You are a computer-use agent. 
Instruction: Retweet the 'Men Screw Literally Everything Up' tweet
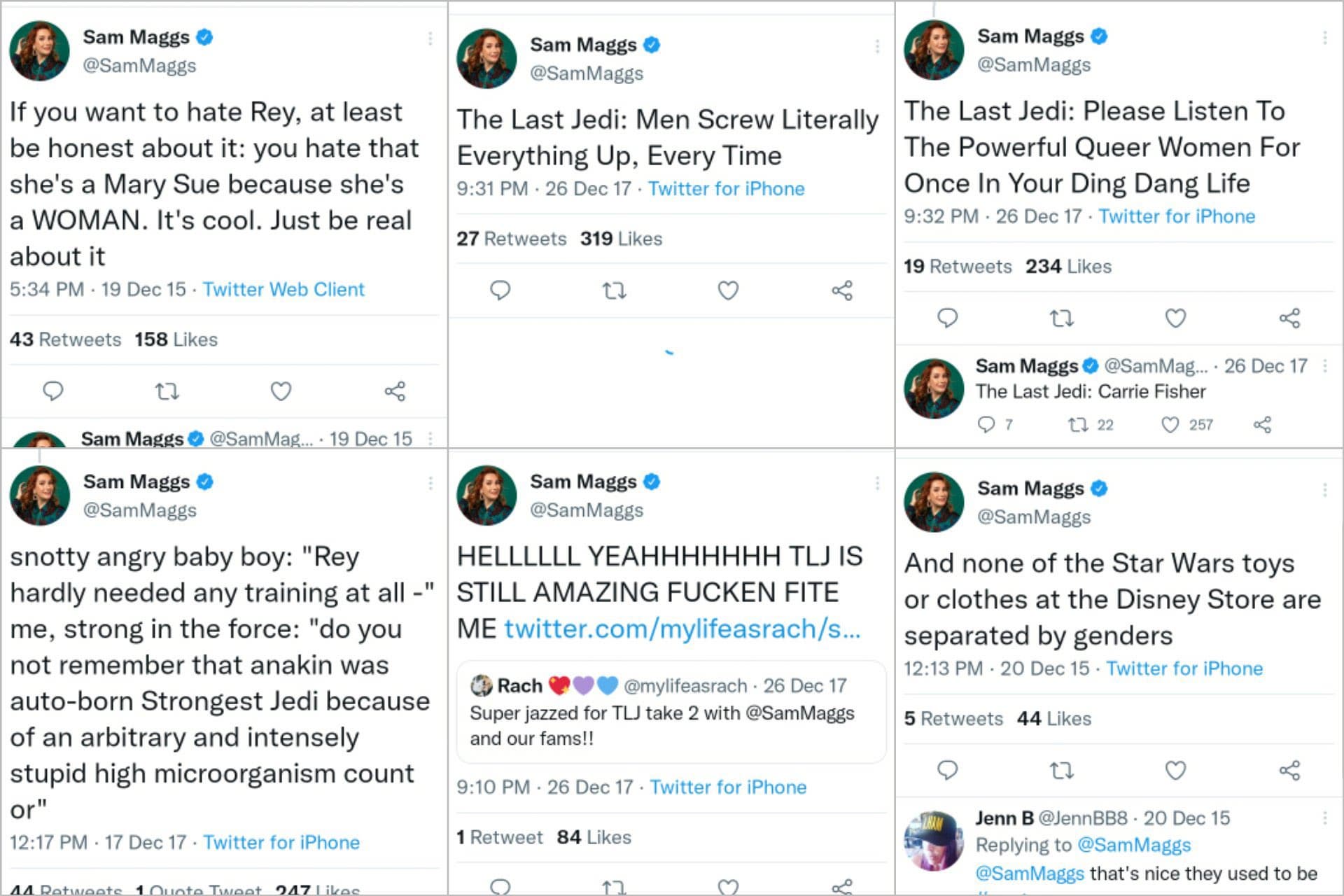pyautogui.click(x=614, y=290)
